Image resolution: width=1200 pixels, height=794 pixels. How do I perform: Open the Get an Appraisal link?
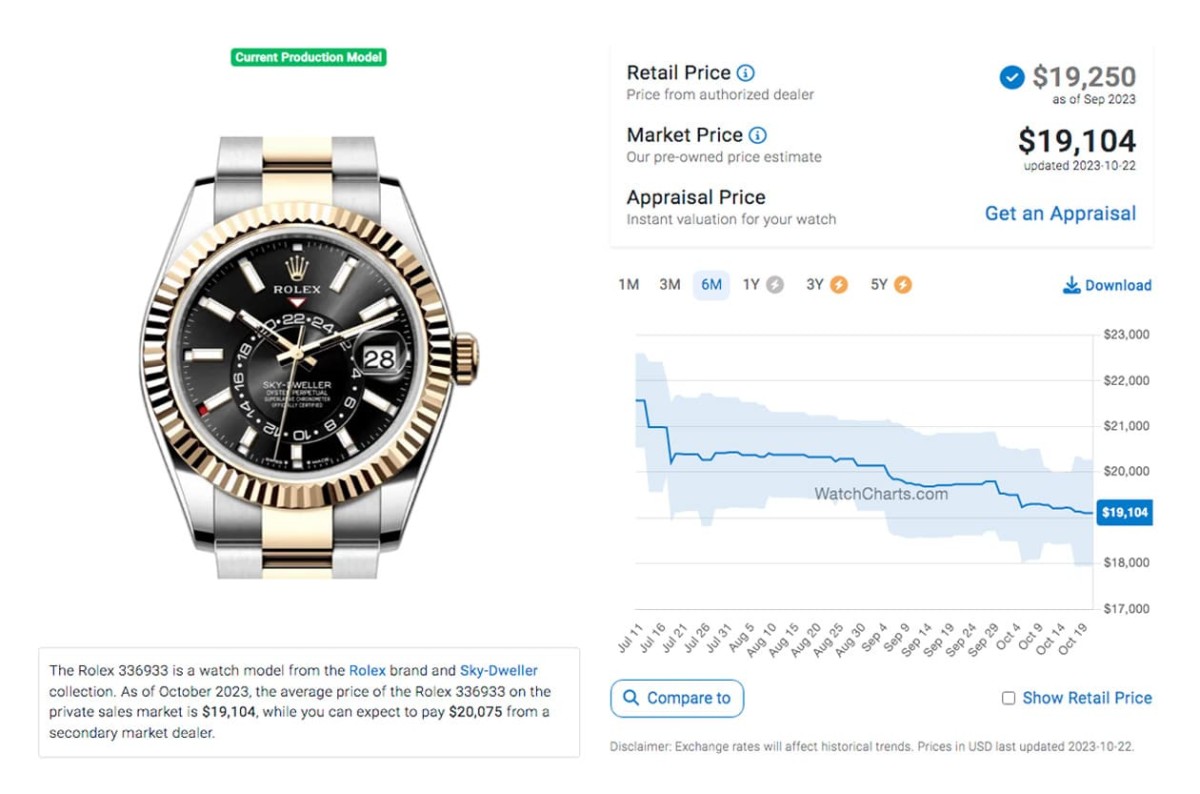point(1060,213)
